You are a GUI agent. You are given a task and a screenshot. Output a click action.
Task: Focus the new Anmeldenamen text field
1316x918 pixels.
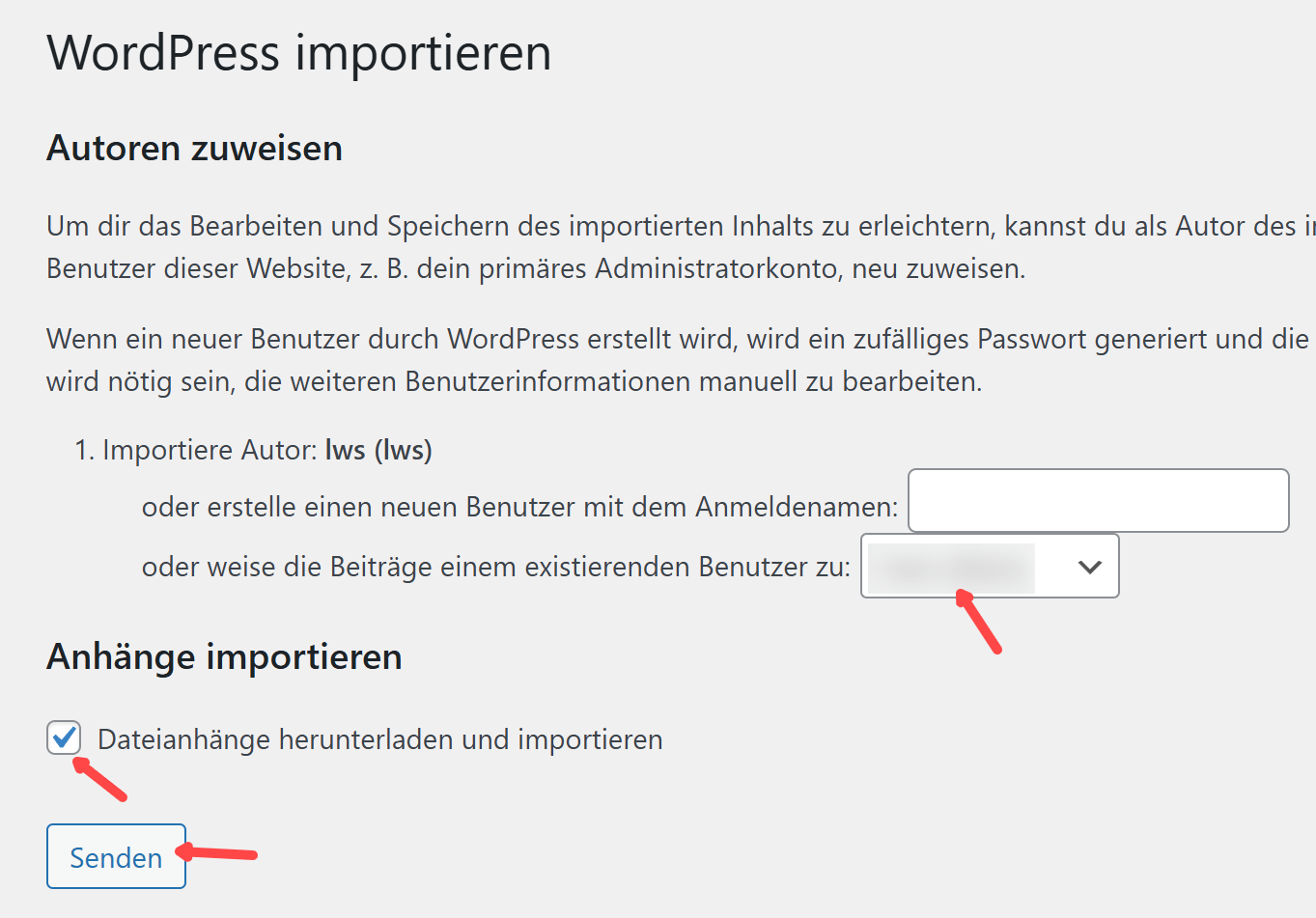point(1098,501)
